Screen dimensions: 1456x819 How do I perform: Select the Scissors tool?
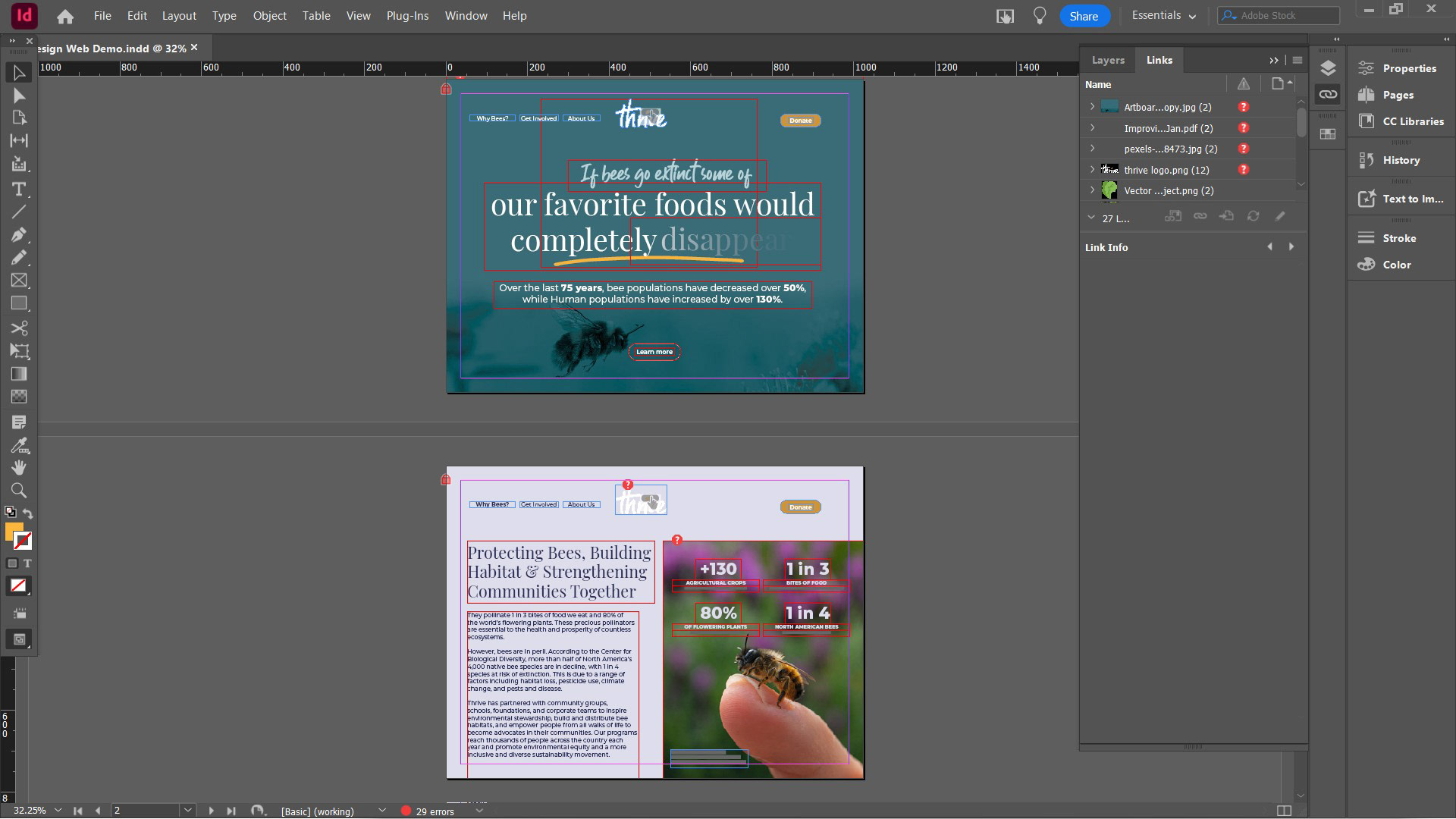(19, 328)
